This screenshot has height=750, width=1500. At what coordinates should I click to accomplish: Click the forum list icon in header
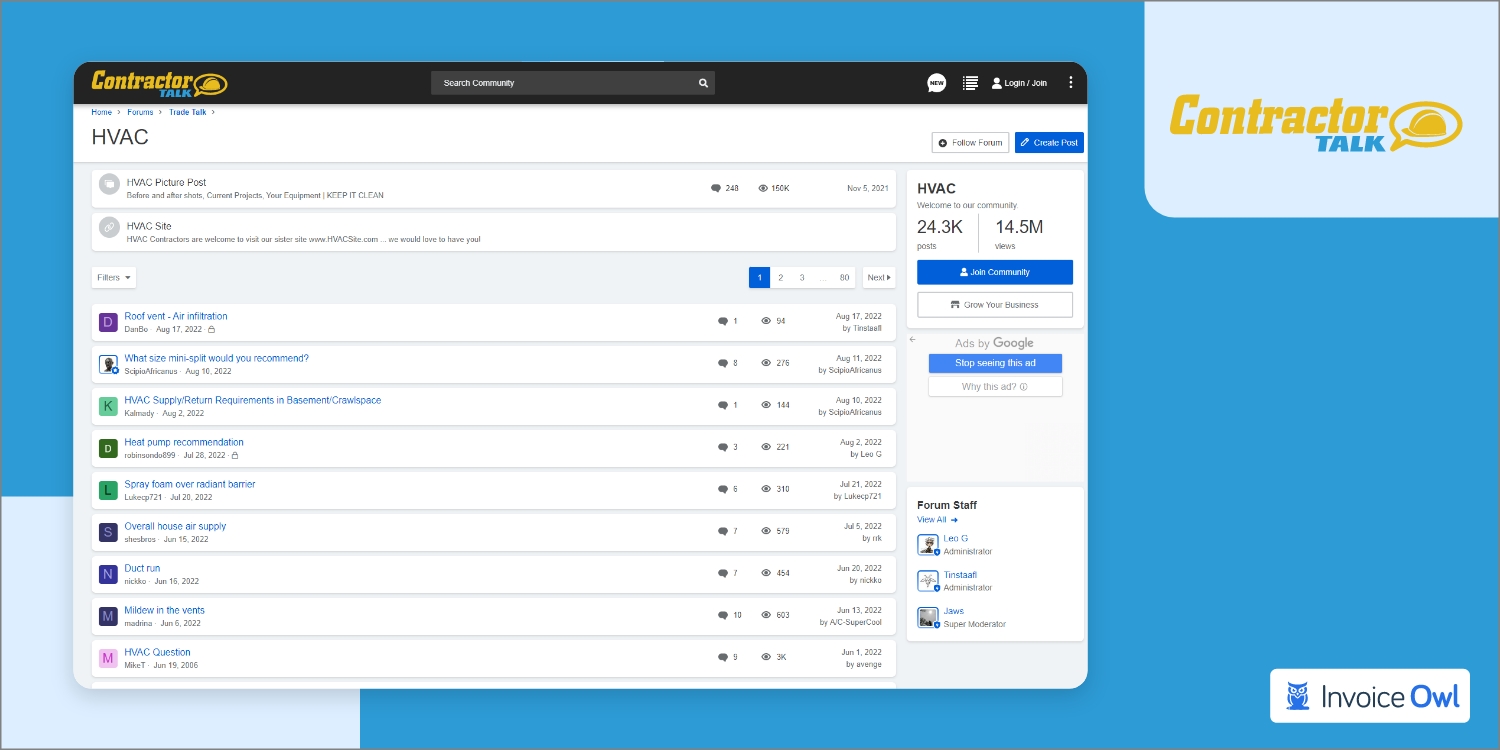[x=969, y=83]
